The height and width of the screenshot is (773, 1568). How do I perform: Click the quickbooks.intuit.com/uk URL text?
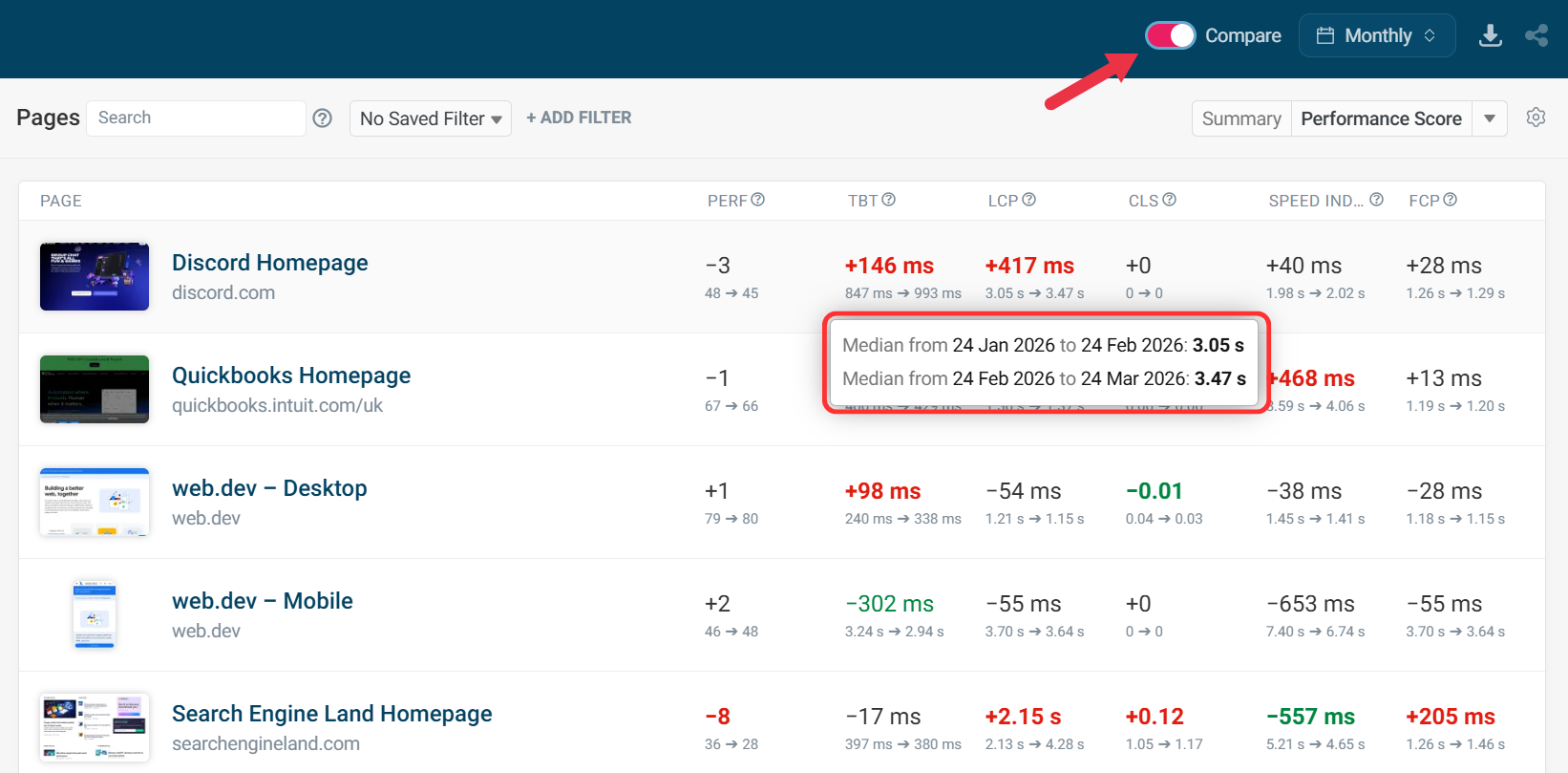pyautogui.click(x=277, y=405)
